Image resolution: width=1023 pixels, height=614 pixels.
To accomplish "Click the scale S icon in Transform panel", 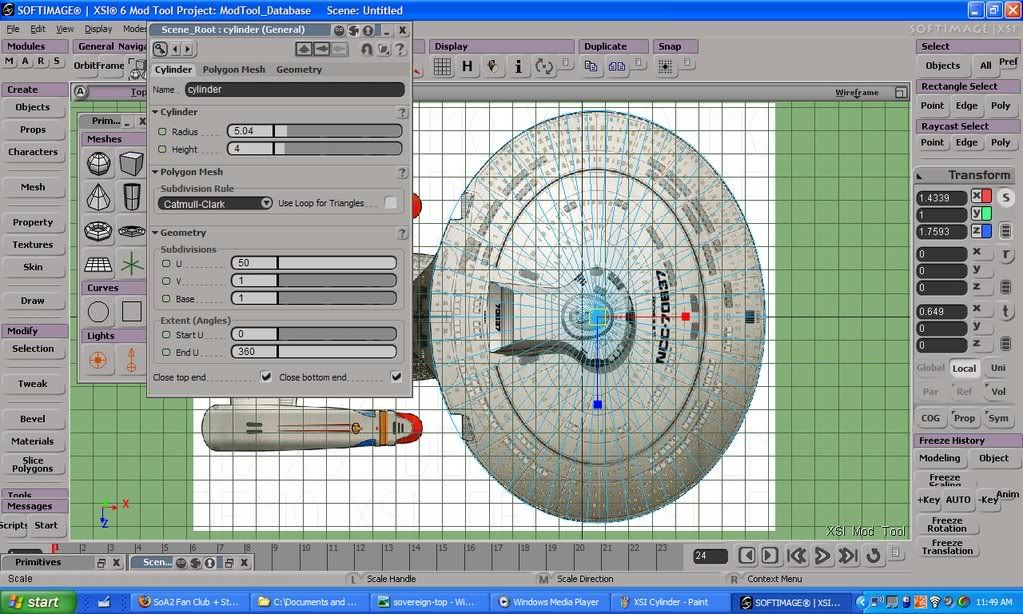I will pos(1006,197).
